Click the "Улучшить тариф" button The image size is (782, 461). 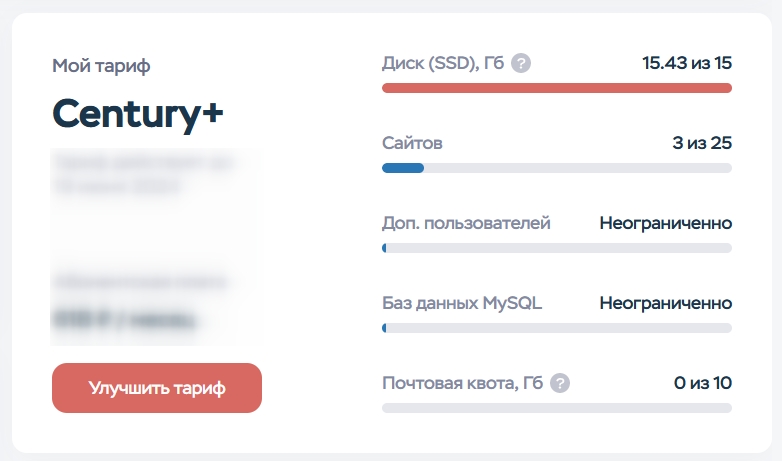tap(157, 388)
